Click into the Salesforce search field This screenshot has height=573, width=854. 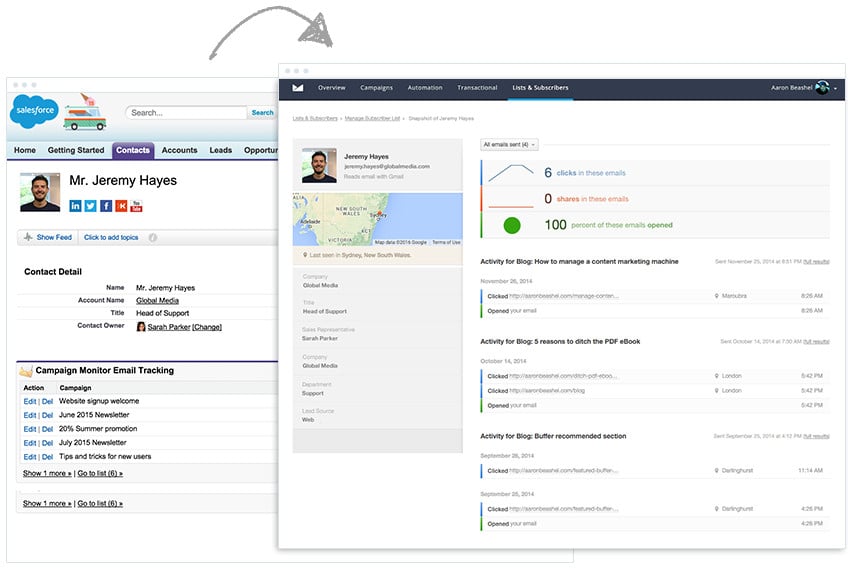pyautogui.click(x=186, y=113)
